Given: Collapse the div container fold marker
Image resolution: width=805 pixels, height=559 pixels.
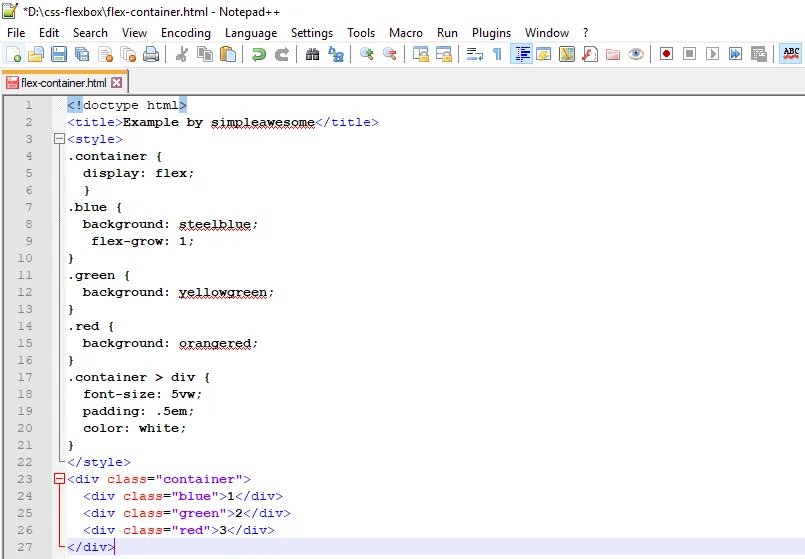Looking at the screenshot, I should tap(59, 479).
